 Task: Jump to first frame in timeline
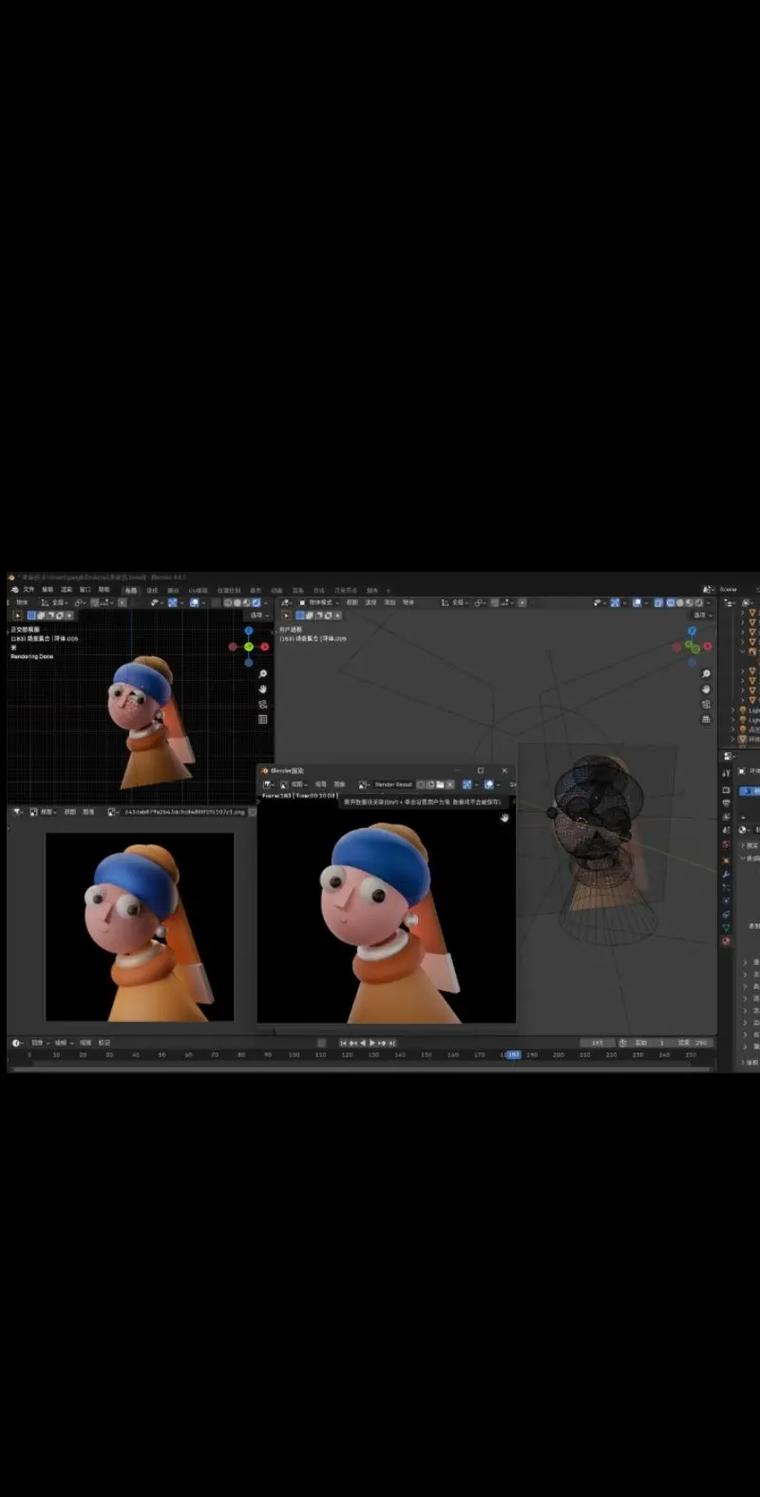pos(342,1042)
